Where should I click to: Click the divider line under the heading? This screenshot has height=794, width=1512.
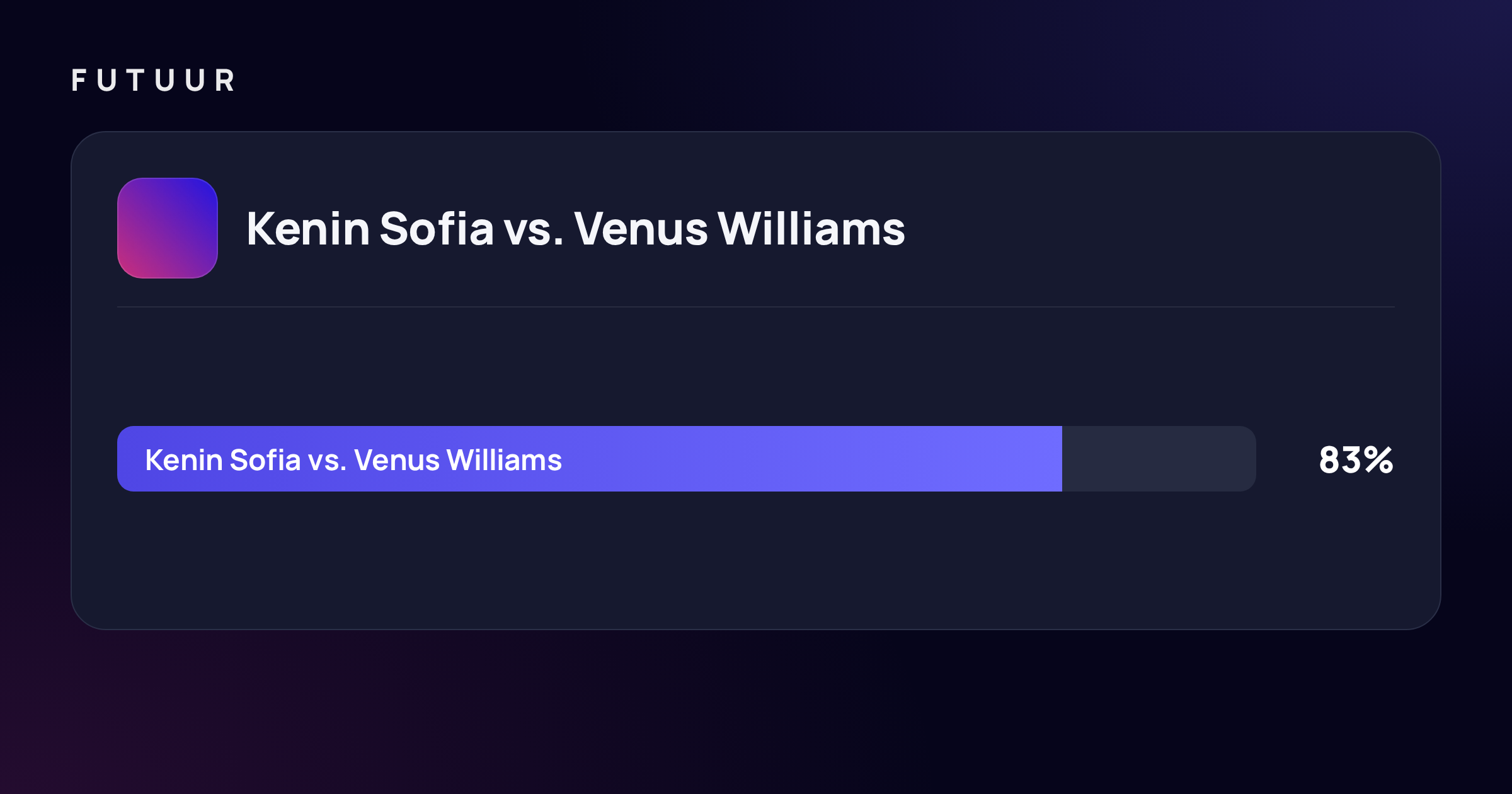pos(756,307)
